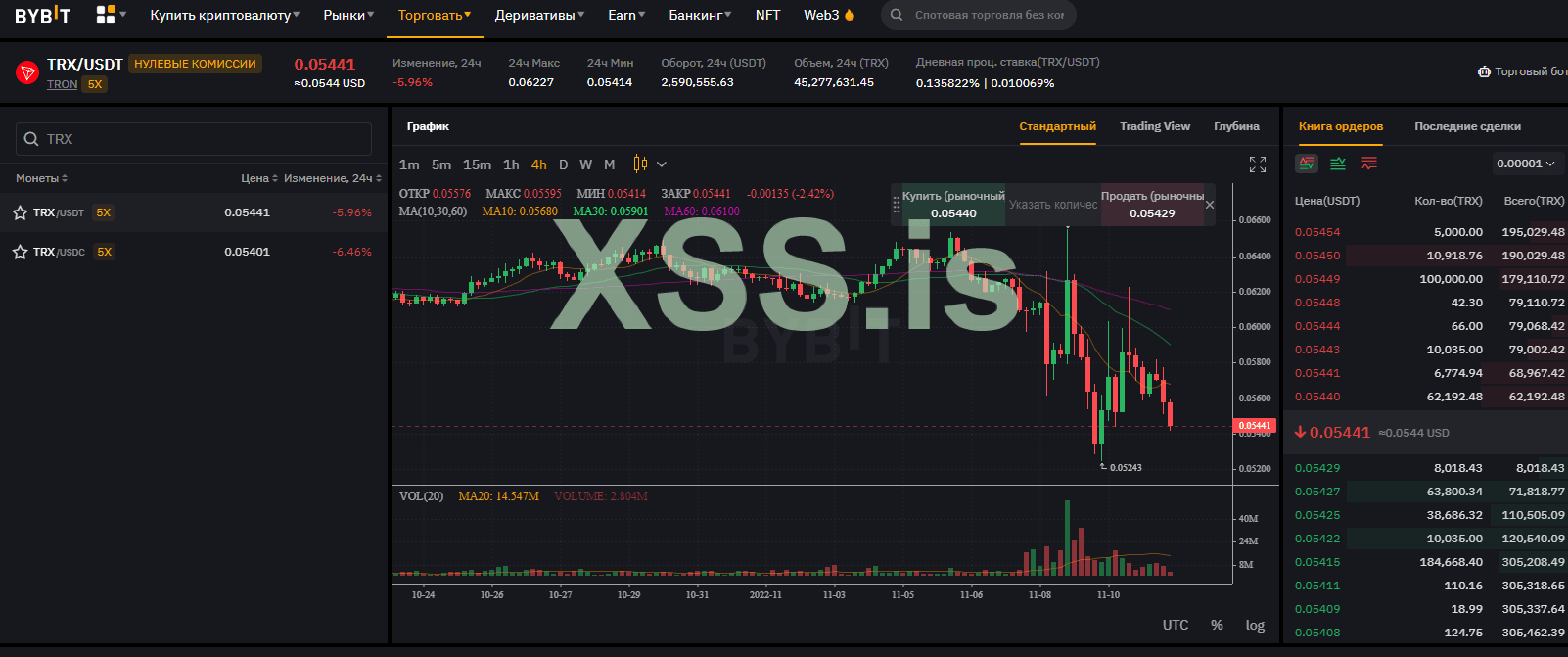Set chart interval to 5m
Viewport: 1568px width, 657px height.
(x=441, y=164)
